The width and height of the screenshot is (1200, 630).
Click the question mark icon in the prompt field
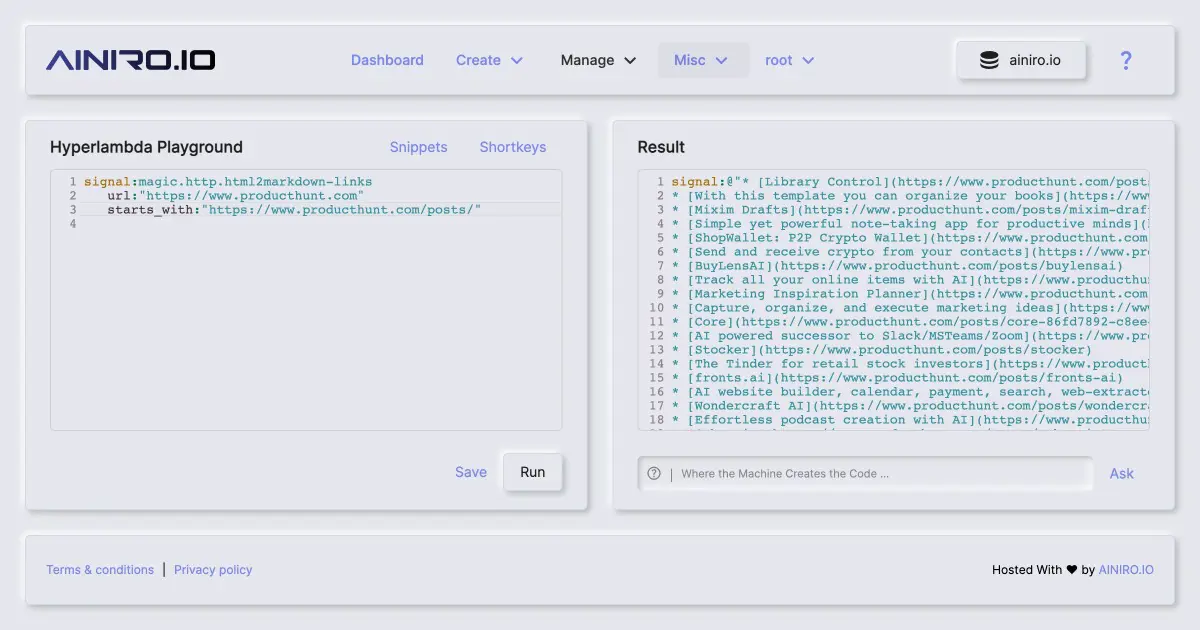click(654, 474)
